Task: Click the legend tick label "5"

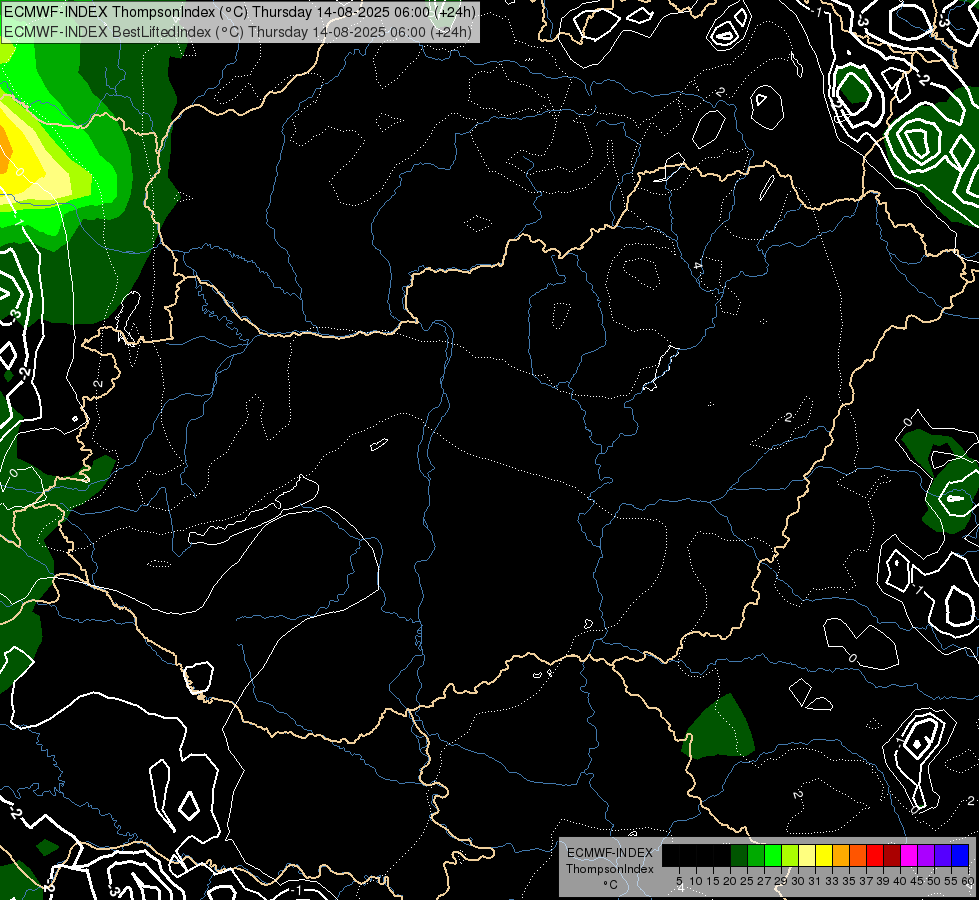Action: pyautogui.click(x=679, y=881)
